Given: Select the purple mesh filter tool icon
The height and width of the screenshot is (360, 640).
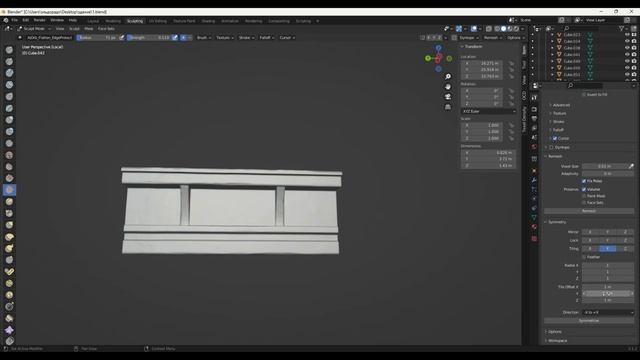Looking at the screenshot, I should pyautogui.click(x=9, y=330).
